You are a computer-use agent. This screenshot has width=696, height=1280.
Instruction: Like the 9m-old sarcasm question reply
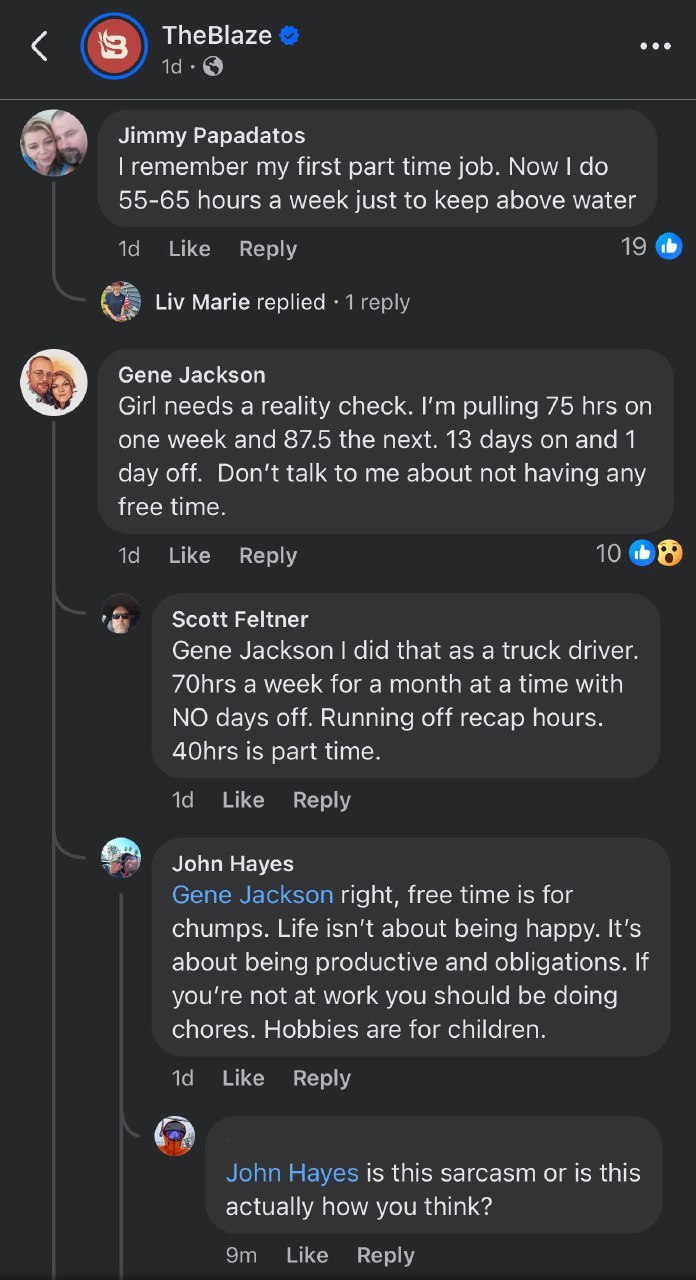pyautogui.click(x=307, y=1255)
